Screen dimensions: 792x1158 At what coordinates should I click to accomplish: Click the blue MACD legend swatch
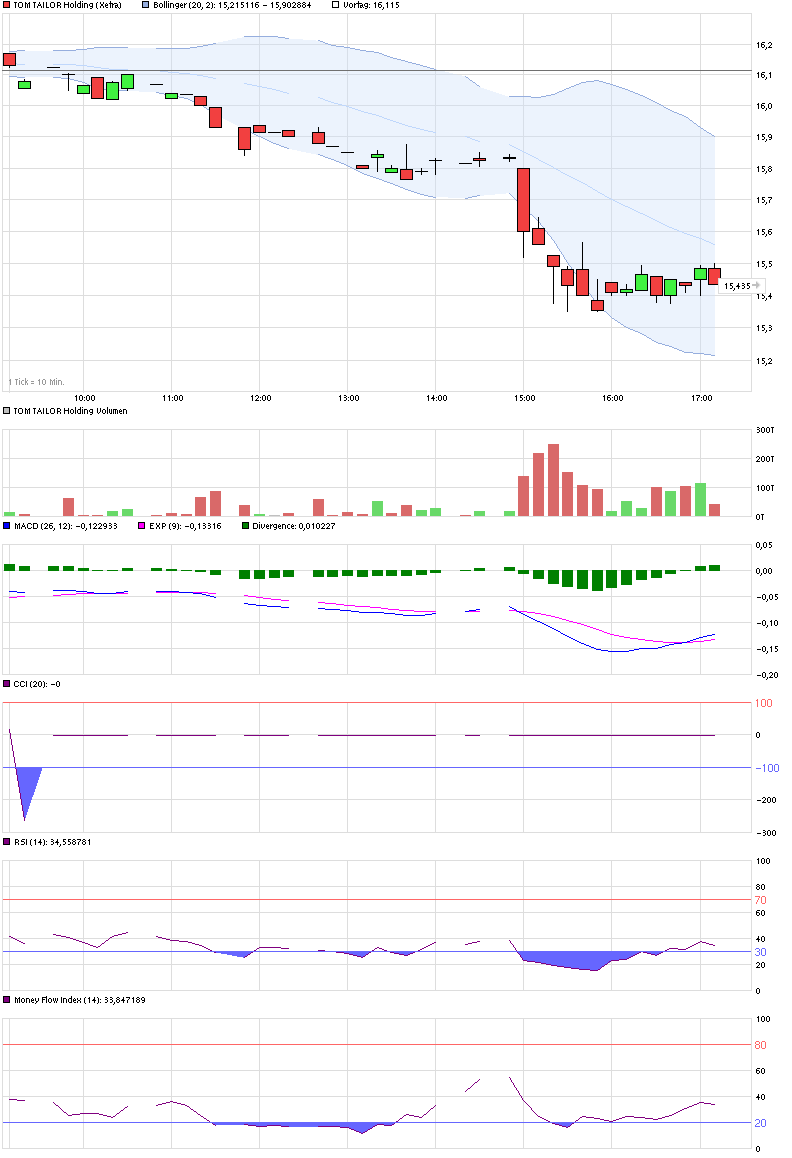click(7, 525)
